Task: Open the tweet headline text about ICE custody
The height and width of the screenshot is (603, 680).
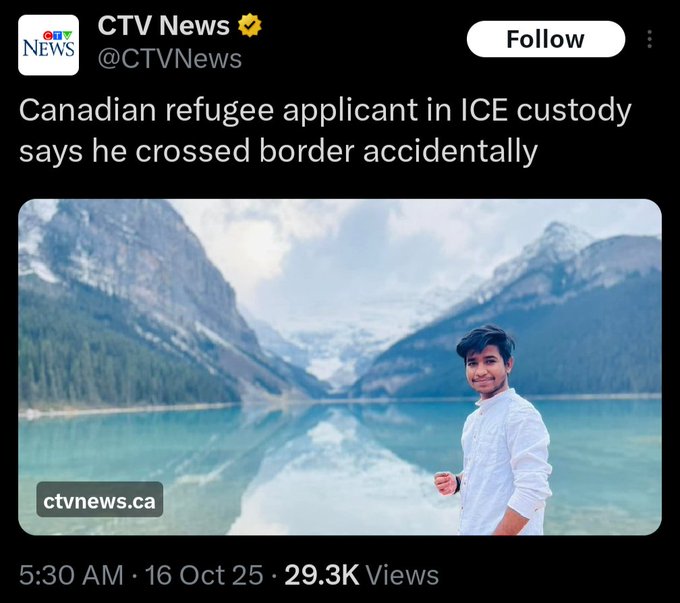Action: click(x=325, y=130)
